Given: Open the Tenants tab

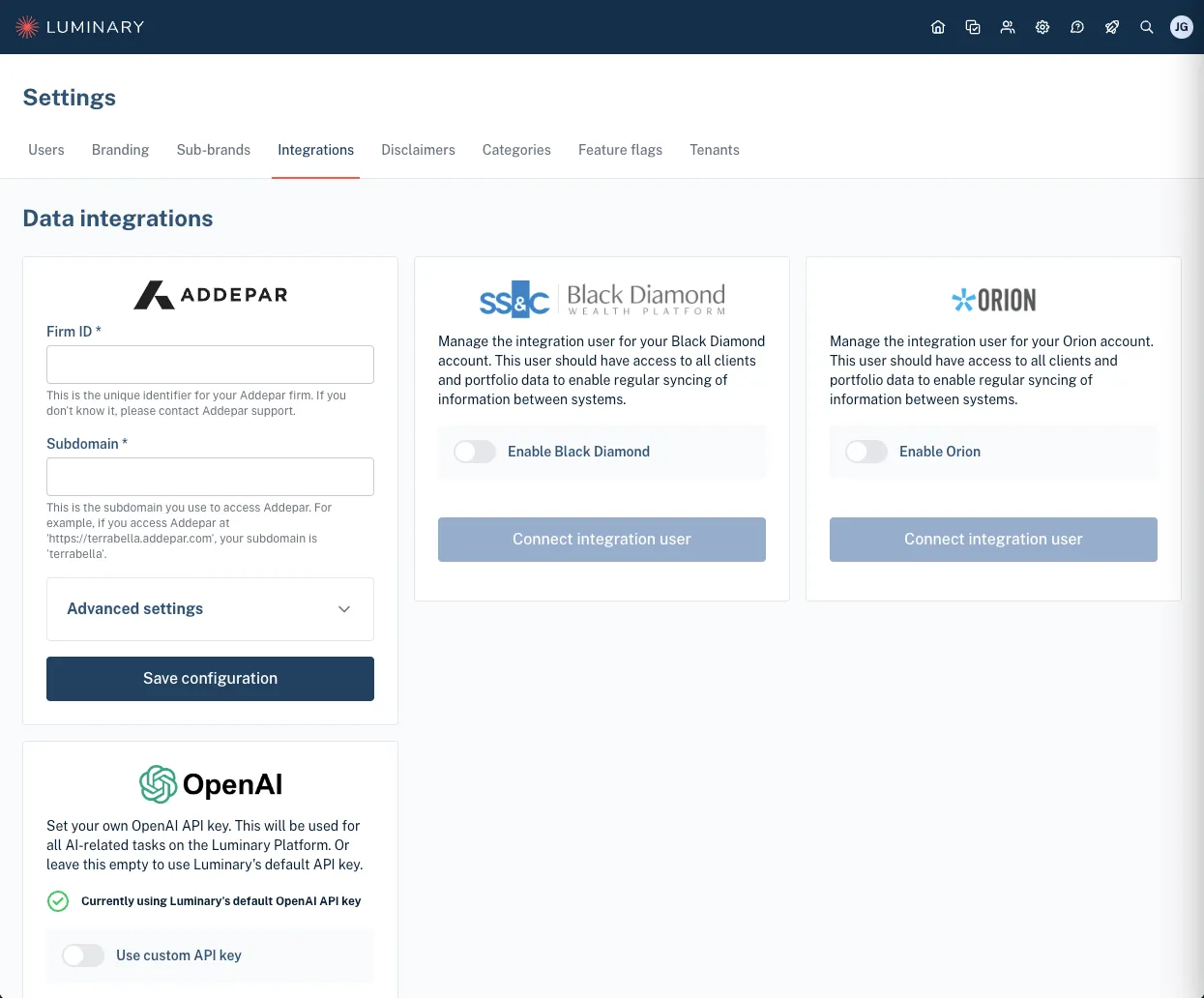Looking at the screenshot, I should pos(715,150).
